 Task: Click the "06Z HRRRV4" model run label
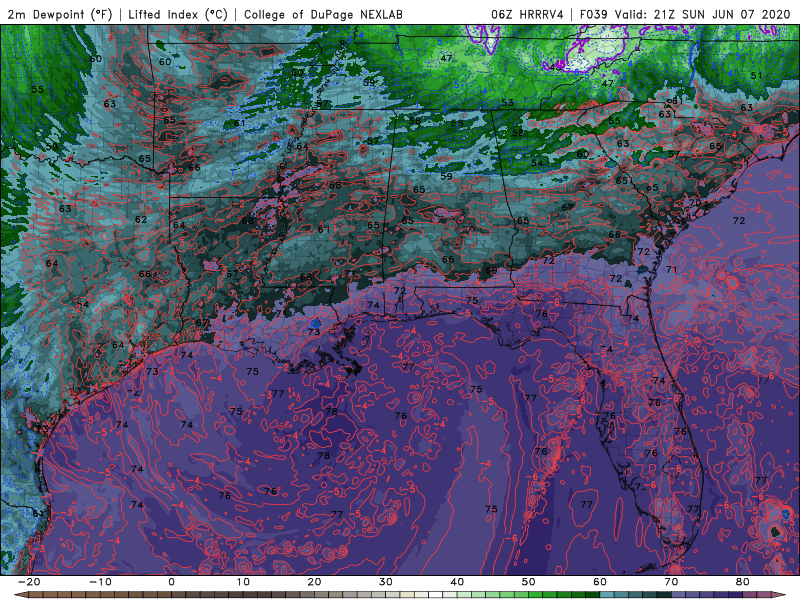pos(527,14)
